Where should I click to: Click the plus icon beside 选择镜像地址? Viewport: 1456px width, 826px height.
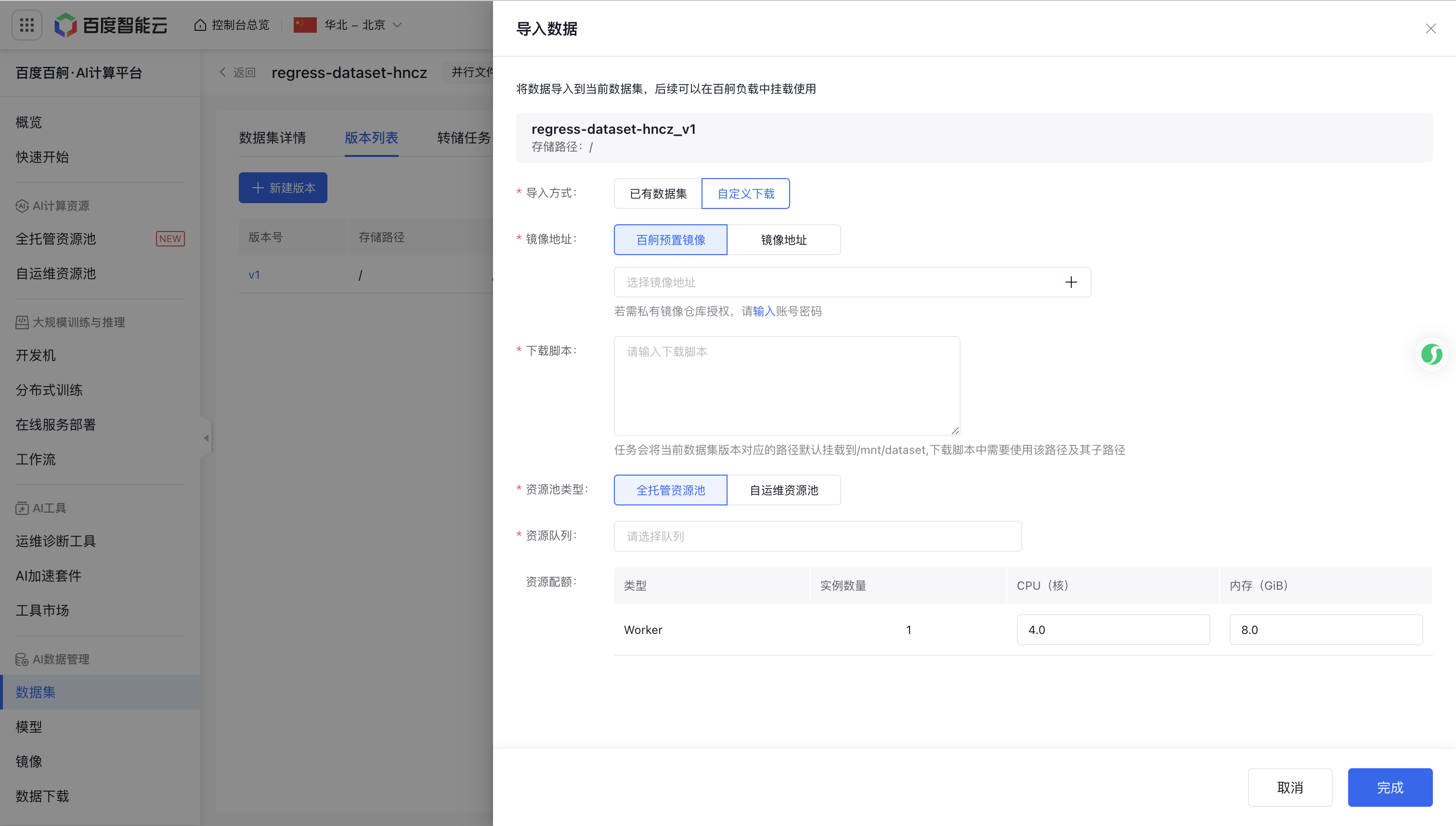(x=1071, y=282)
